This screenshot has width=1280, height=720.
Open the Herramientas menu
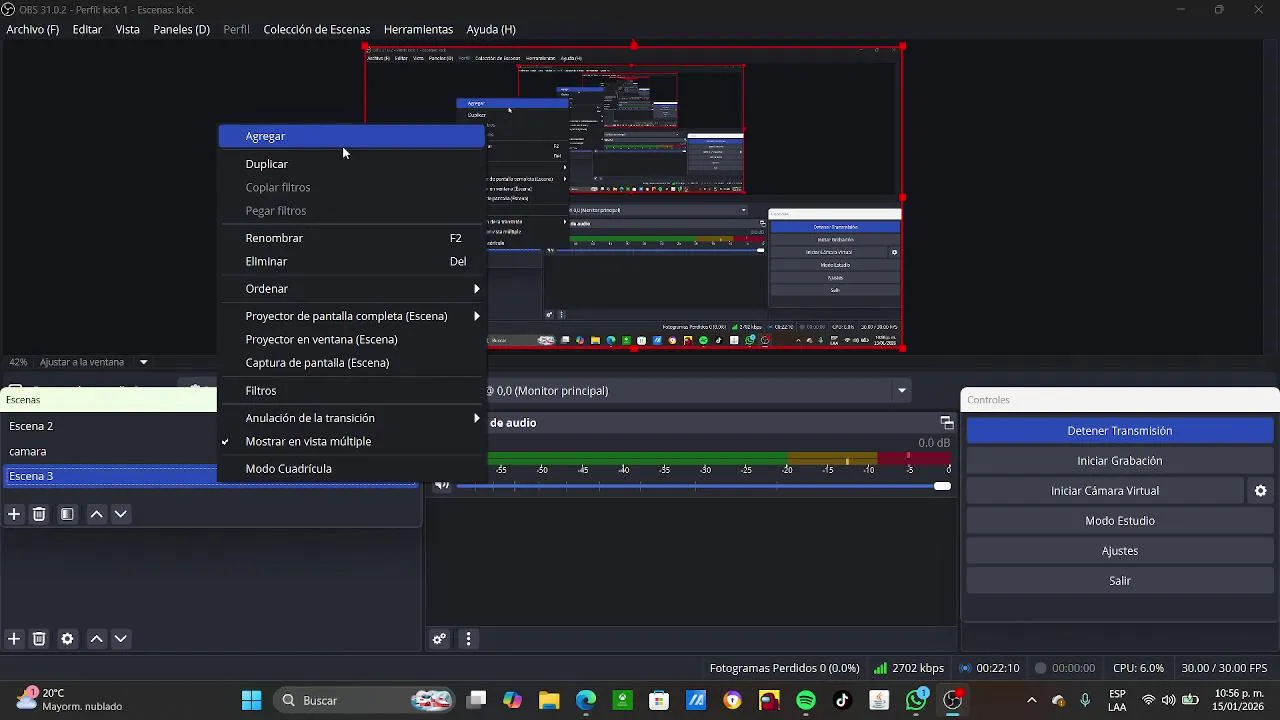tap(418, 29)
